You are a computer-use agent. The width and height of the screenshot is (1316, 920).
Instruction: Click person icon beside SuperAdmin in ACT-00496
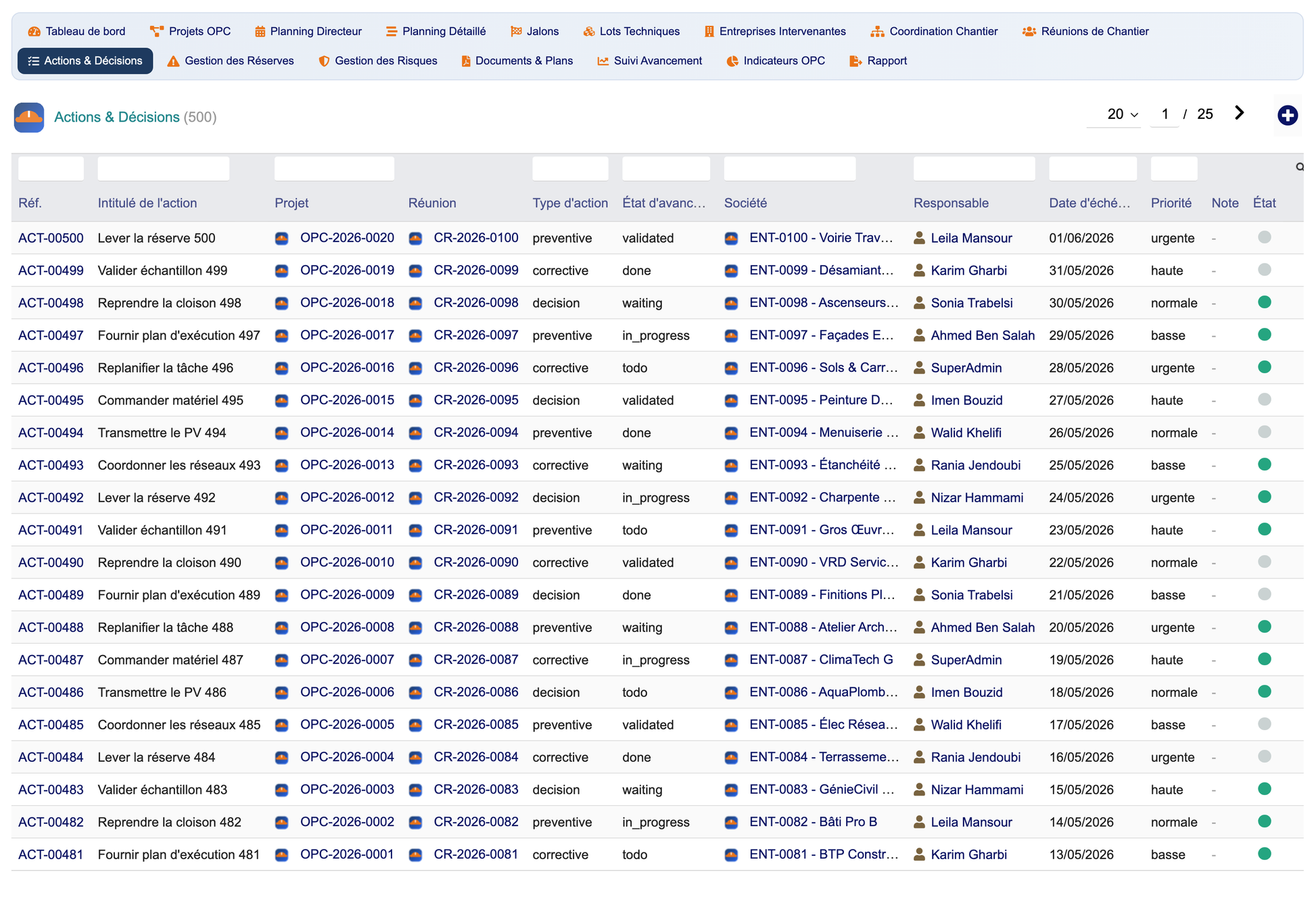[x=919, y=368]
